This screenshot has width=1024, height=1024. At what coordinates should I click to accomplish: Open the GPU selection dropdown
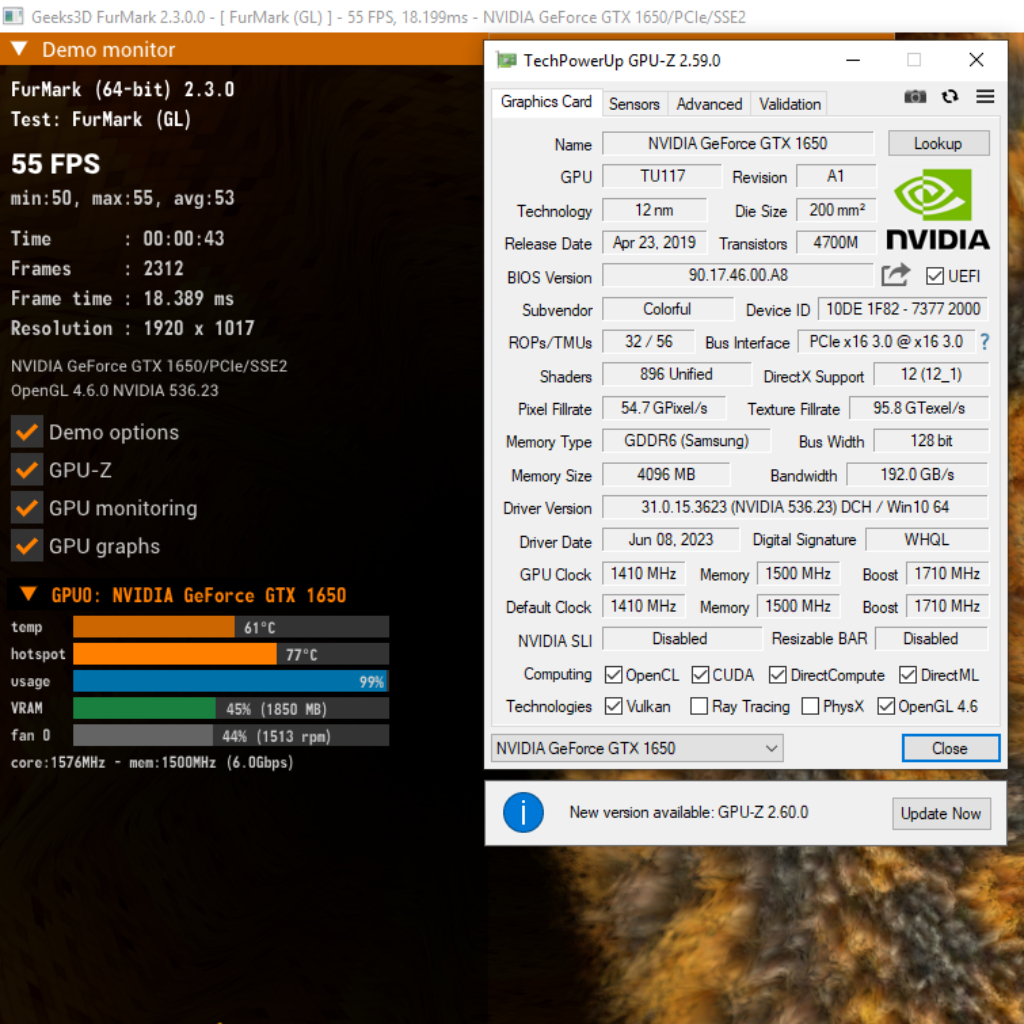[637, 748]
